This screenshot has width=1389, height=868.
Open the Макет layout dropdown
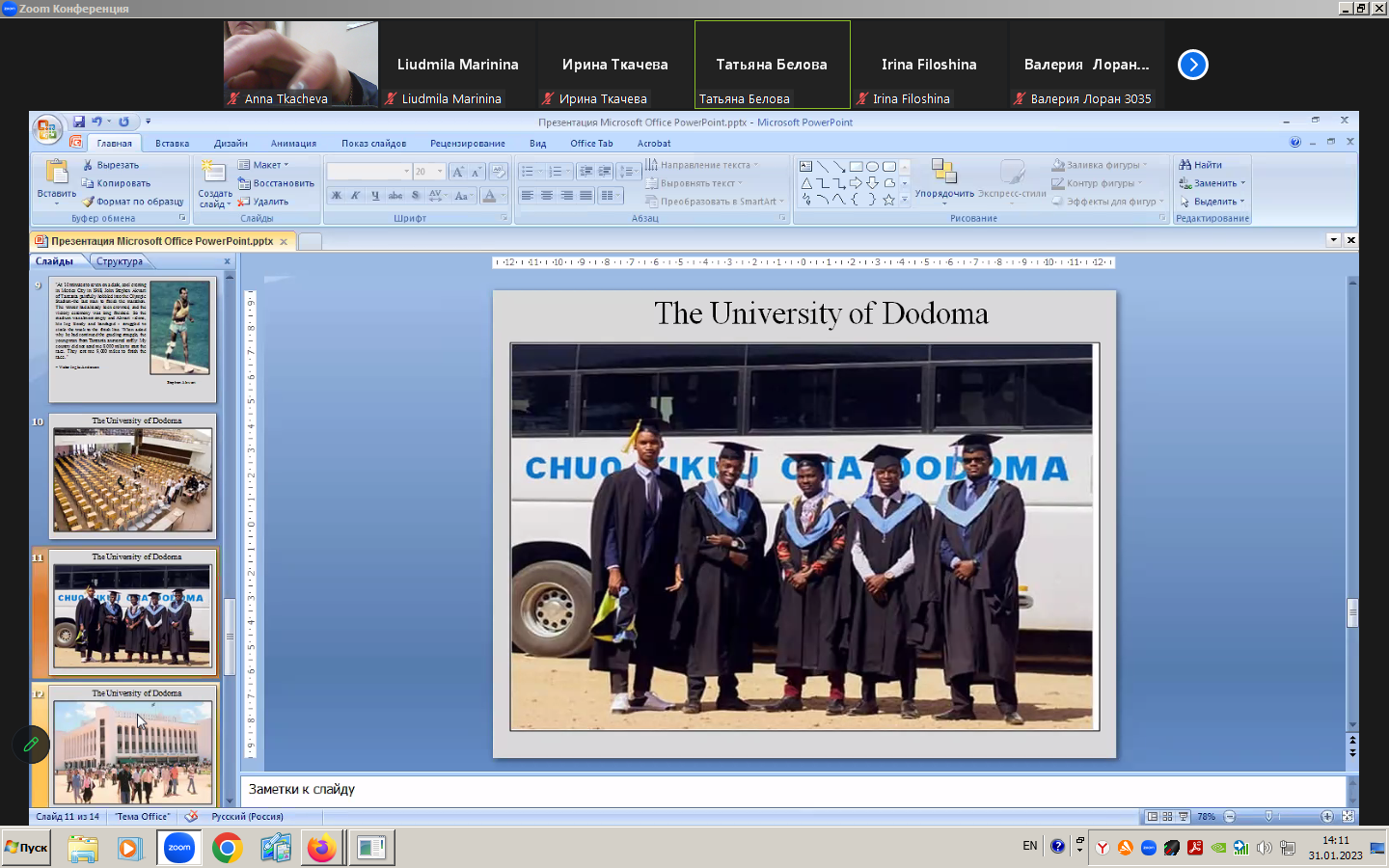(x=263, y=165)
